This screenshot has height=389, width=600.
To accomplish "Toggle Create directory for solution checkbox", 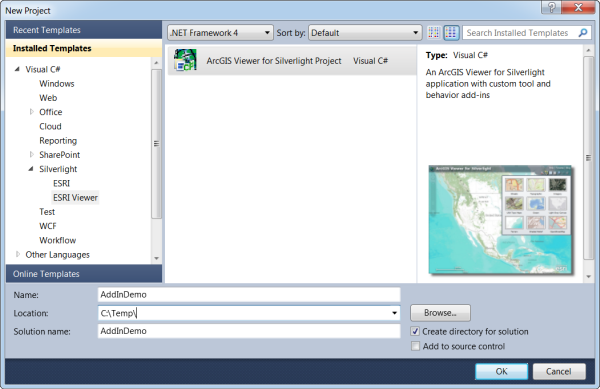I will pos(415,331).
